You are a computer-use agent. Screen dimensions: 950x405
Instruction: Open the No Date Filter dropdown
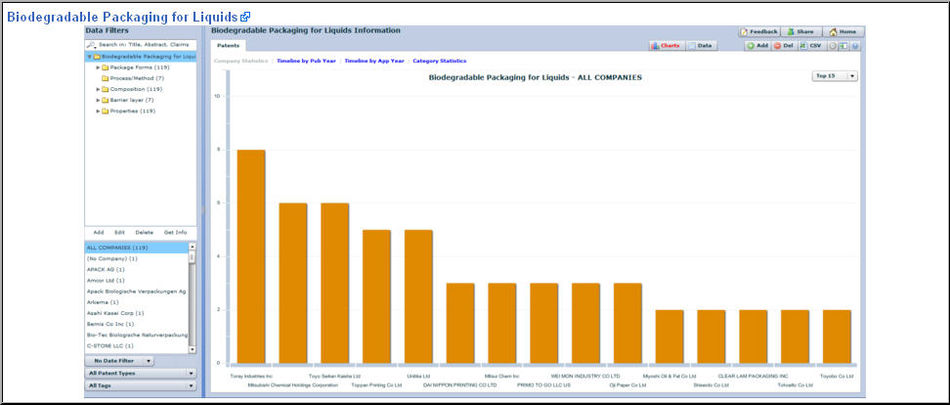pos(118,360)
